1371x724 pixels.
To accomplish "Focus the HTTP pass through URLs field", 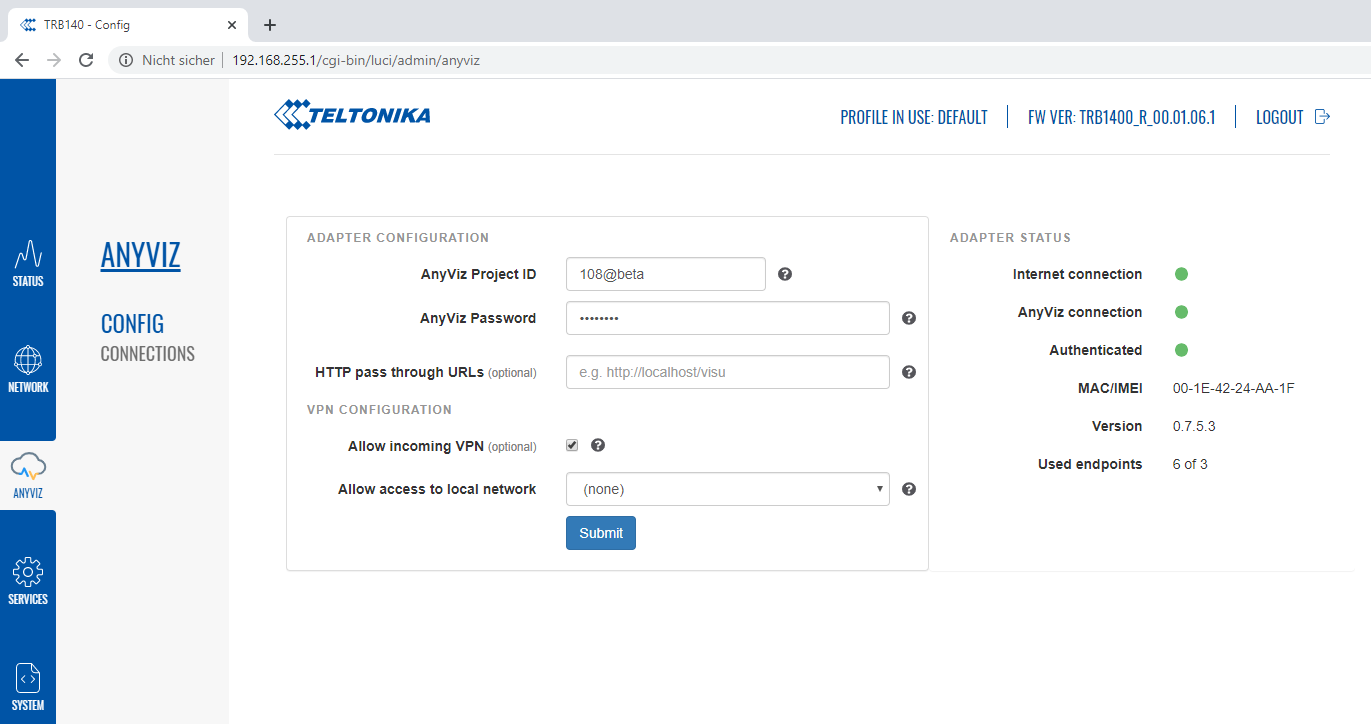I will [x=728, y=372].
